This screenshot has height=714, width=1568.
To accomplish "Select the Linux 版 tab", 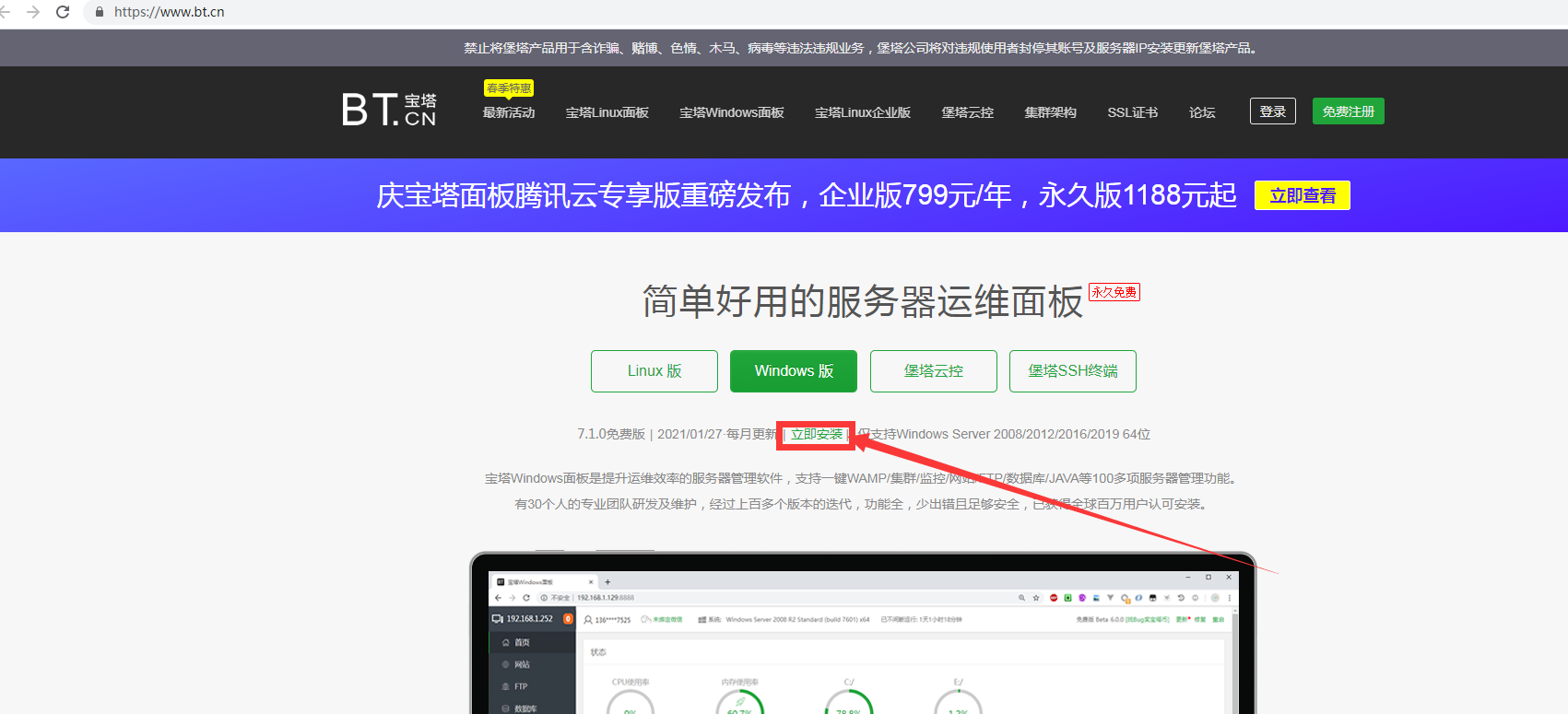I will coord(654,371).
